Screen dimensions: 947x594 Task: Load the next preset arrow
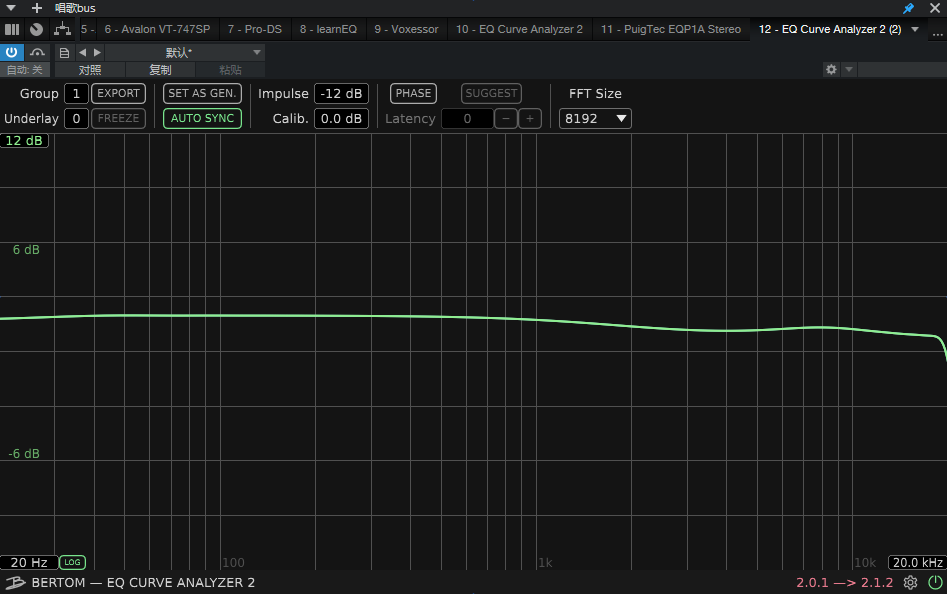coord(97,53)
